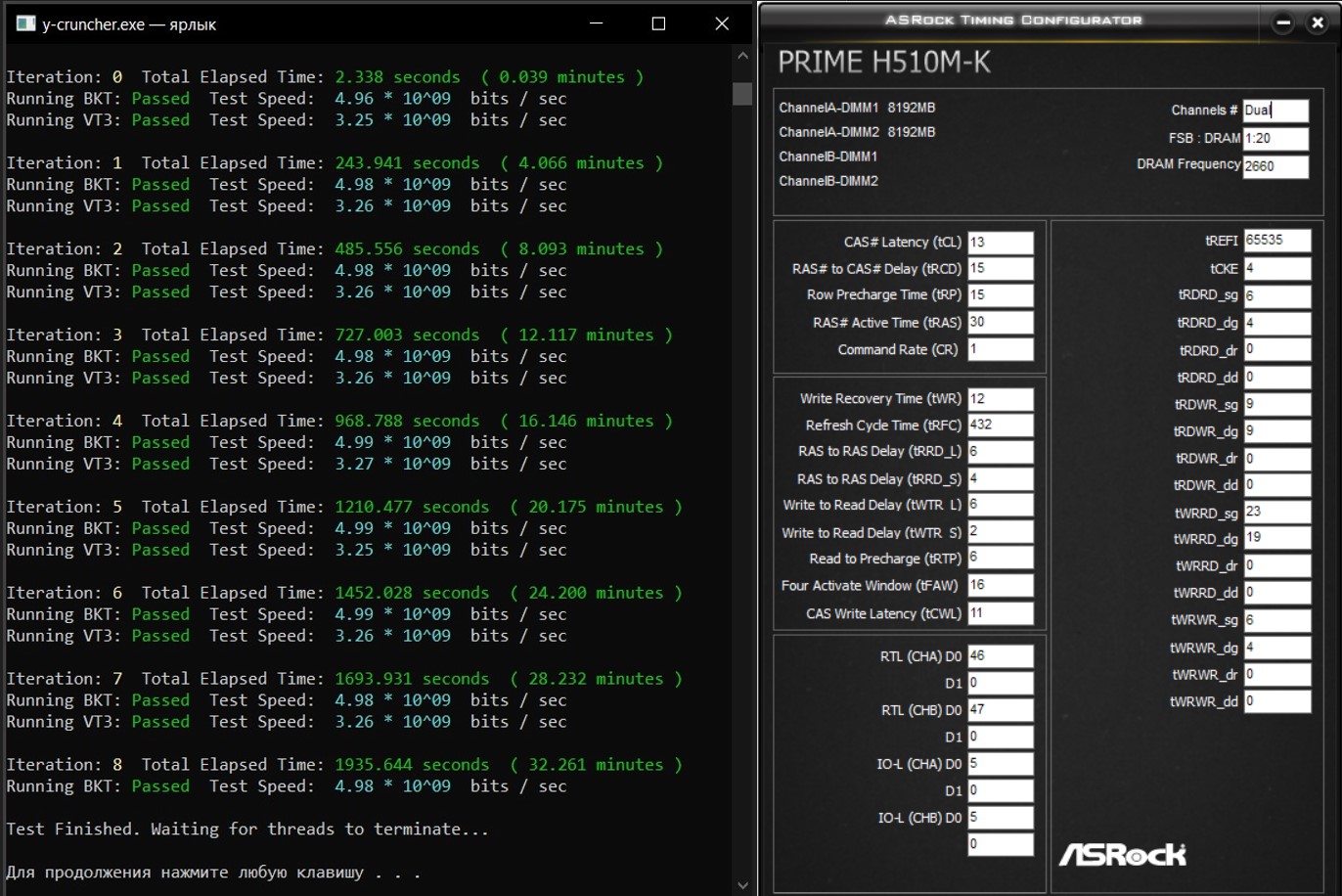This screenshot has width=1342, height=896.
Task: Click the Command Rate (CR) field
Action: point(1001,349)
